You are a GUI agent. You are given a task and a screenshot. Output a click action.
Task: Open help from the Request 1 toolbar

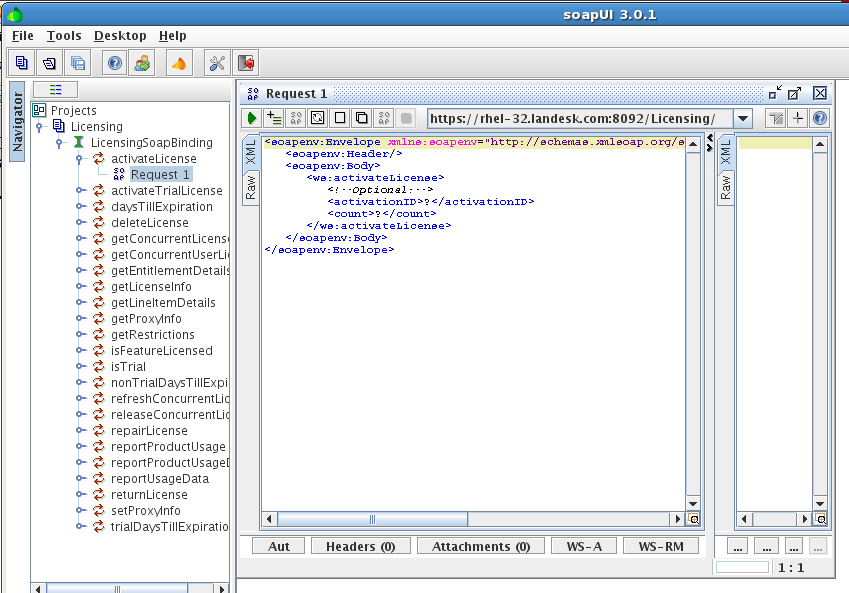point(820,118)
